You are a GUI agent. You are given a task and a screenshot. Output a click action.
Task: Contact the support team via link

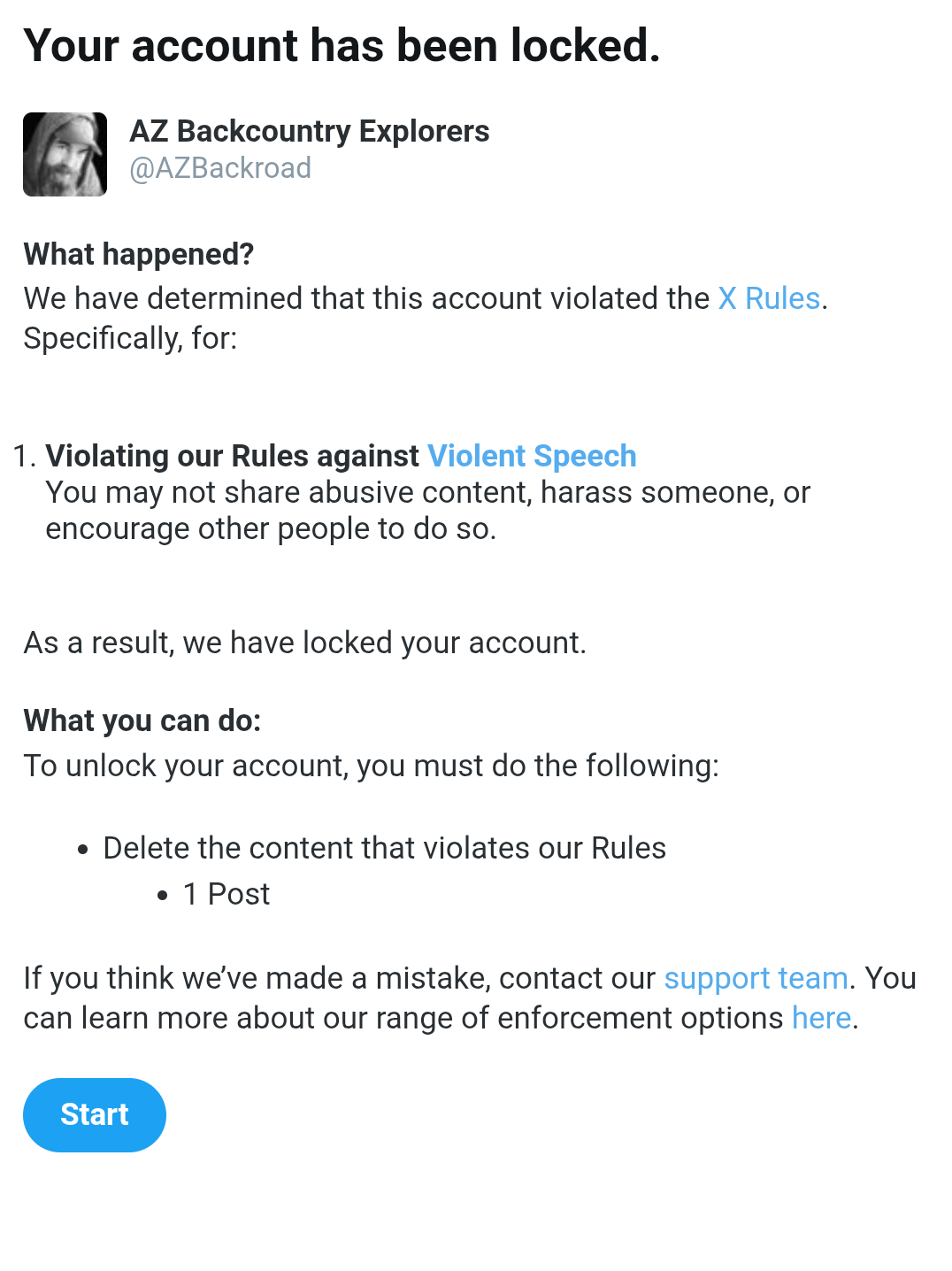point(756,978)
